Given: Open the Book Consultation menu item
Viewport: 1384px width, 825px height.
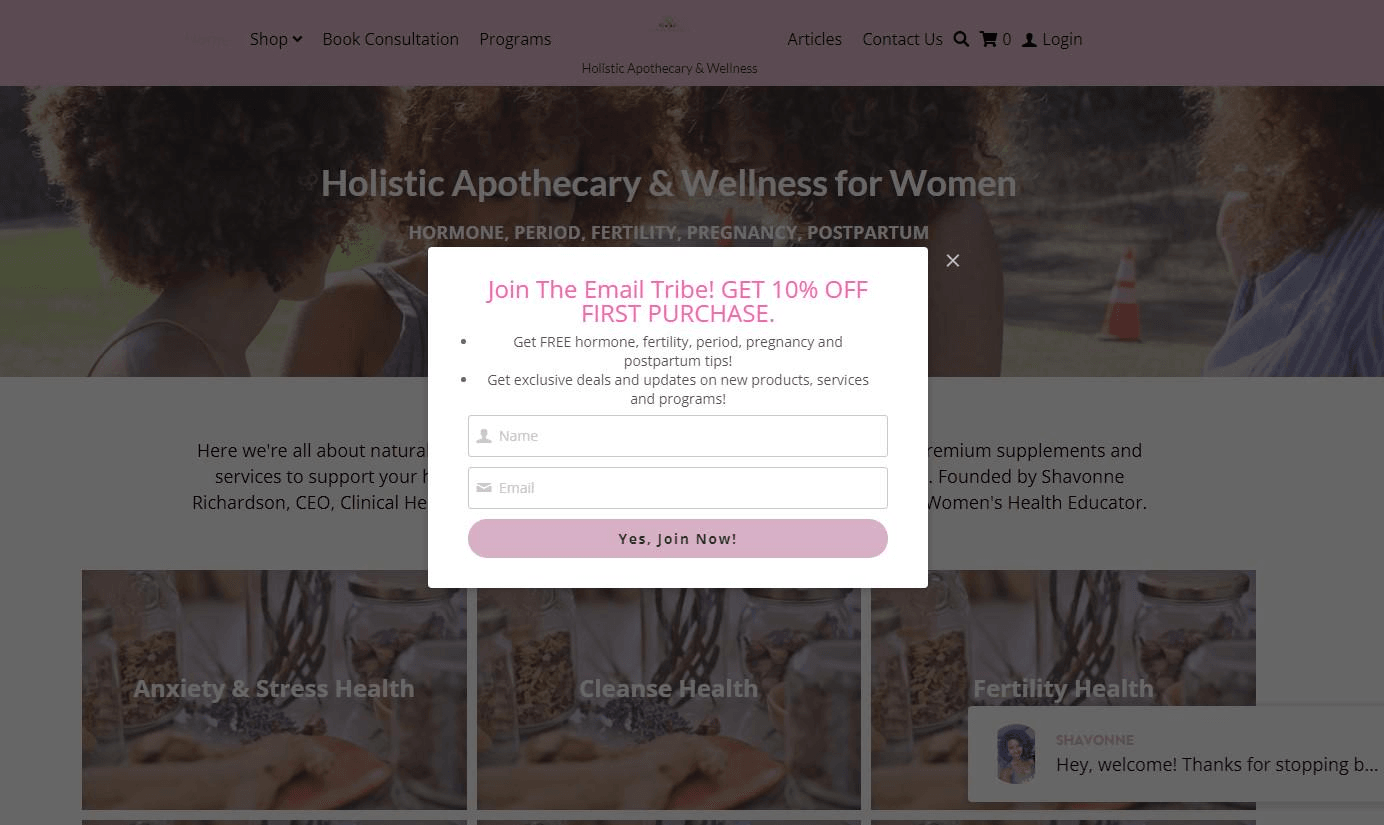Looking at the screenshot, I should (390, 39).
